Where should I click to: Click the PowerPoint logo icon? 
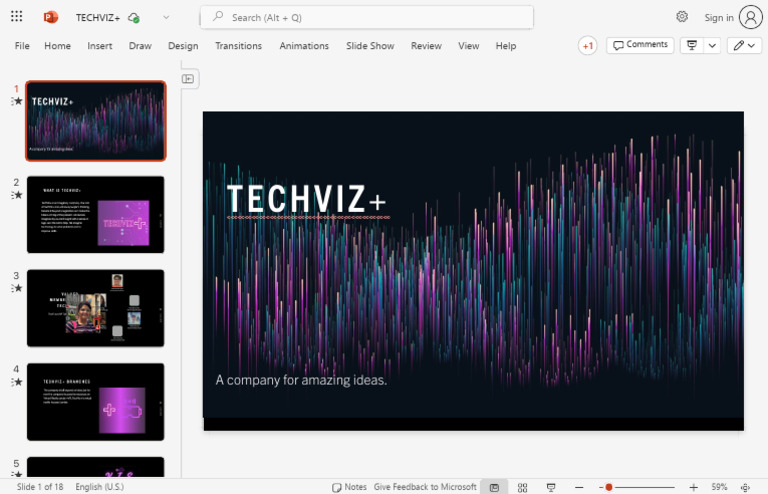tap(50, 17)
